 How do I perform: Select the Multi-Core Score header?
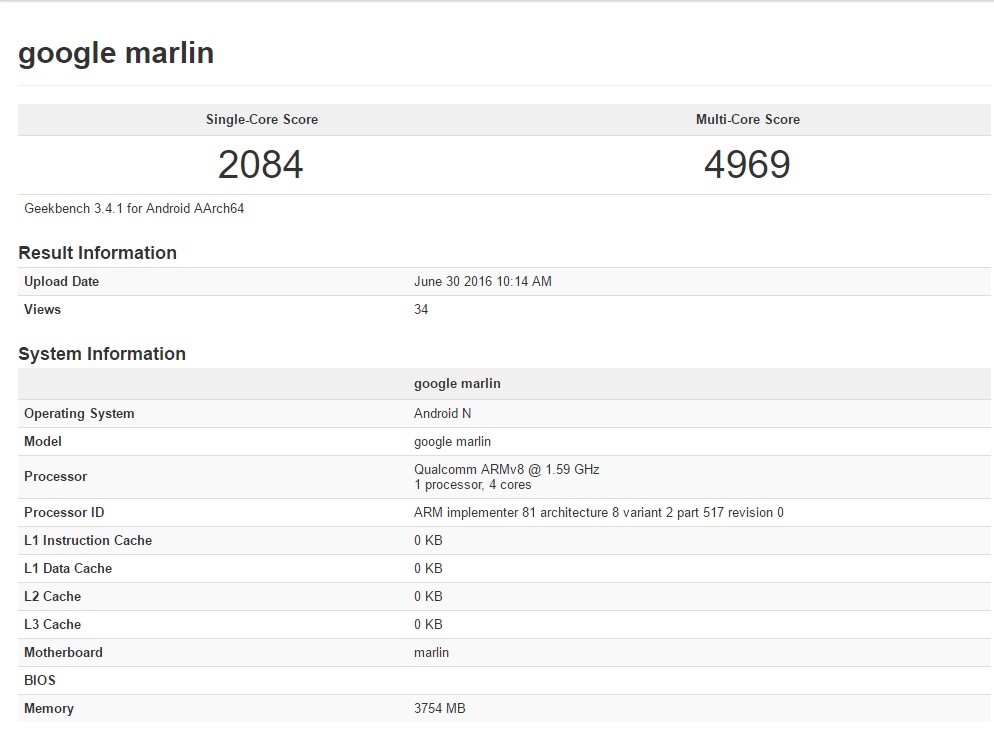pyautogui.click(x=747, y=119)
